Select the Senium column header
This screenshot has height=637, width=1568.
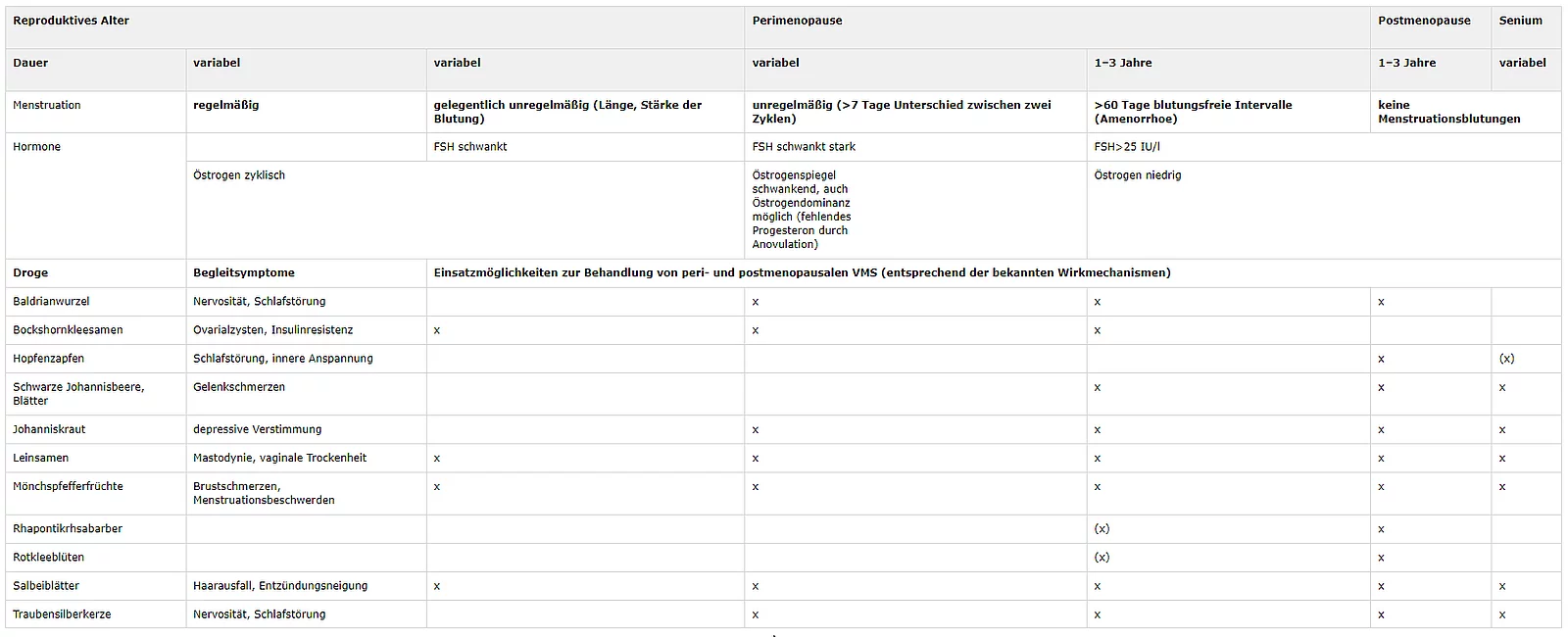1526,27
